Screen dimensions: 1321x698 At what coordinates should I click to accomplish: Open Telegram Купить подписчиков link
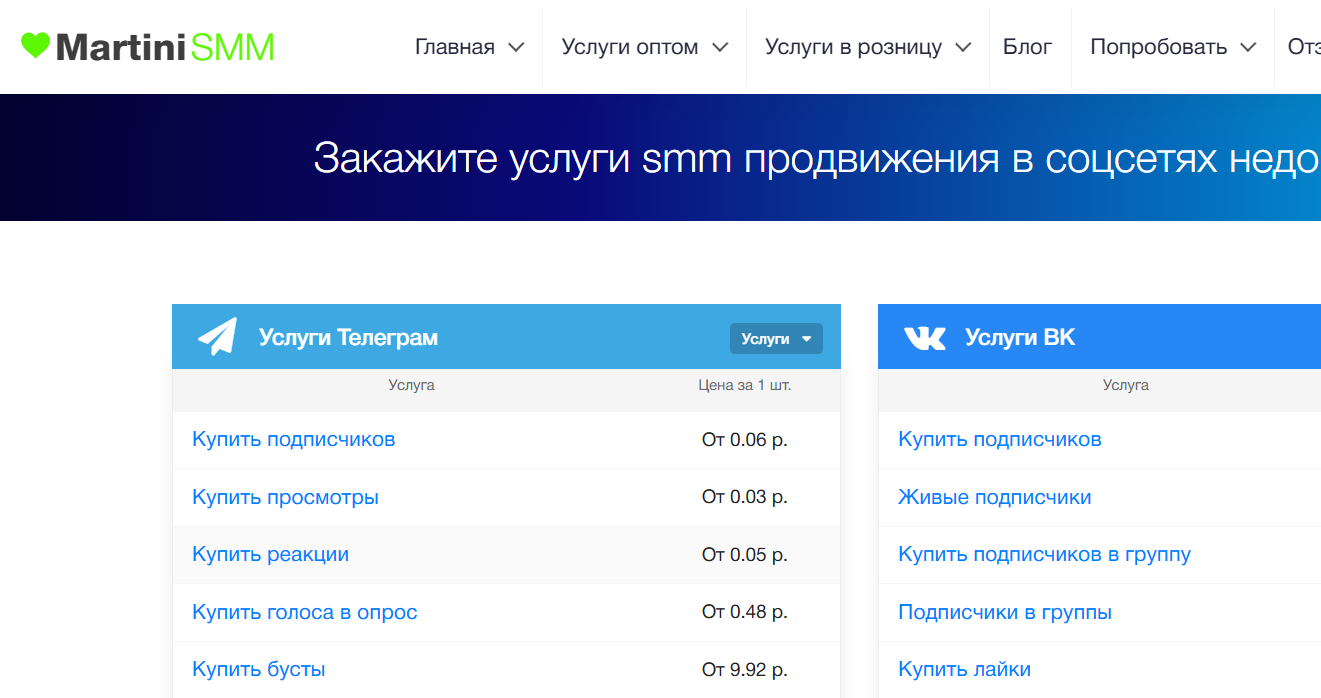coord(294,439)
